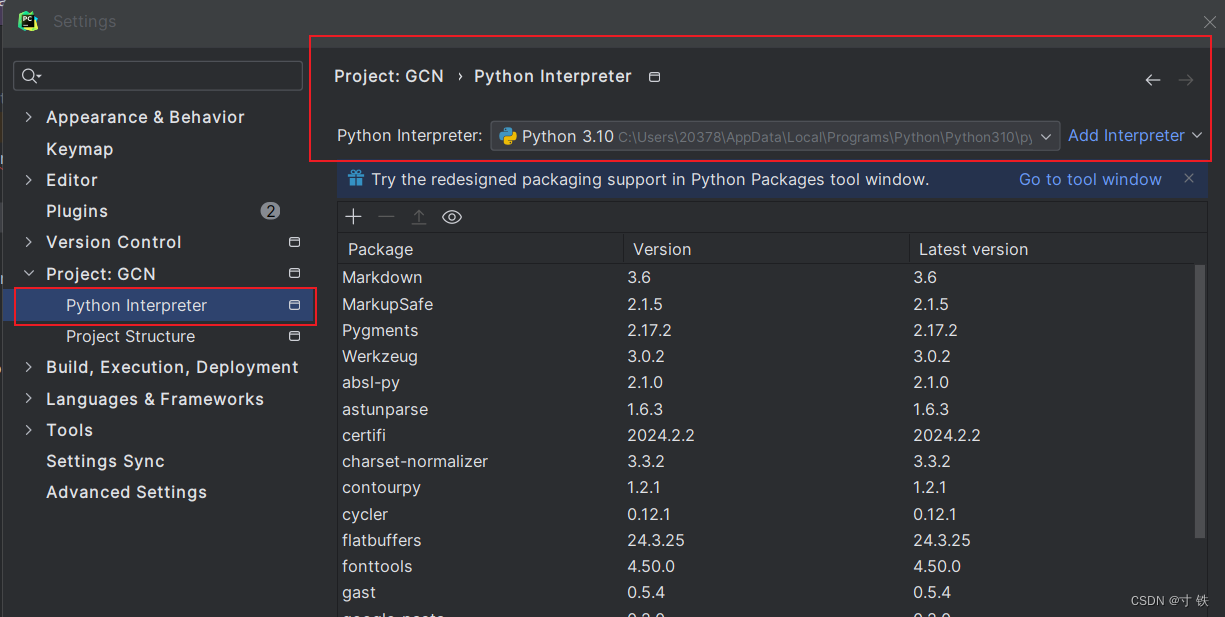Expand the Appearance & Behavior section
The height and width of the screenshot is (617, 1225).
pyautogui.click(x=28, y=117)
